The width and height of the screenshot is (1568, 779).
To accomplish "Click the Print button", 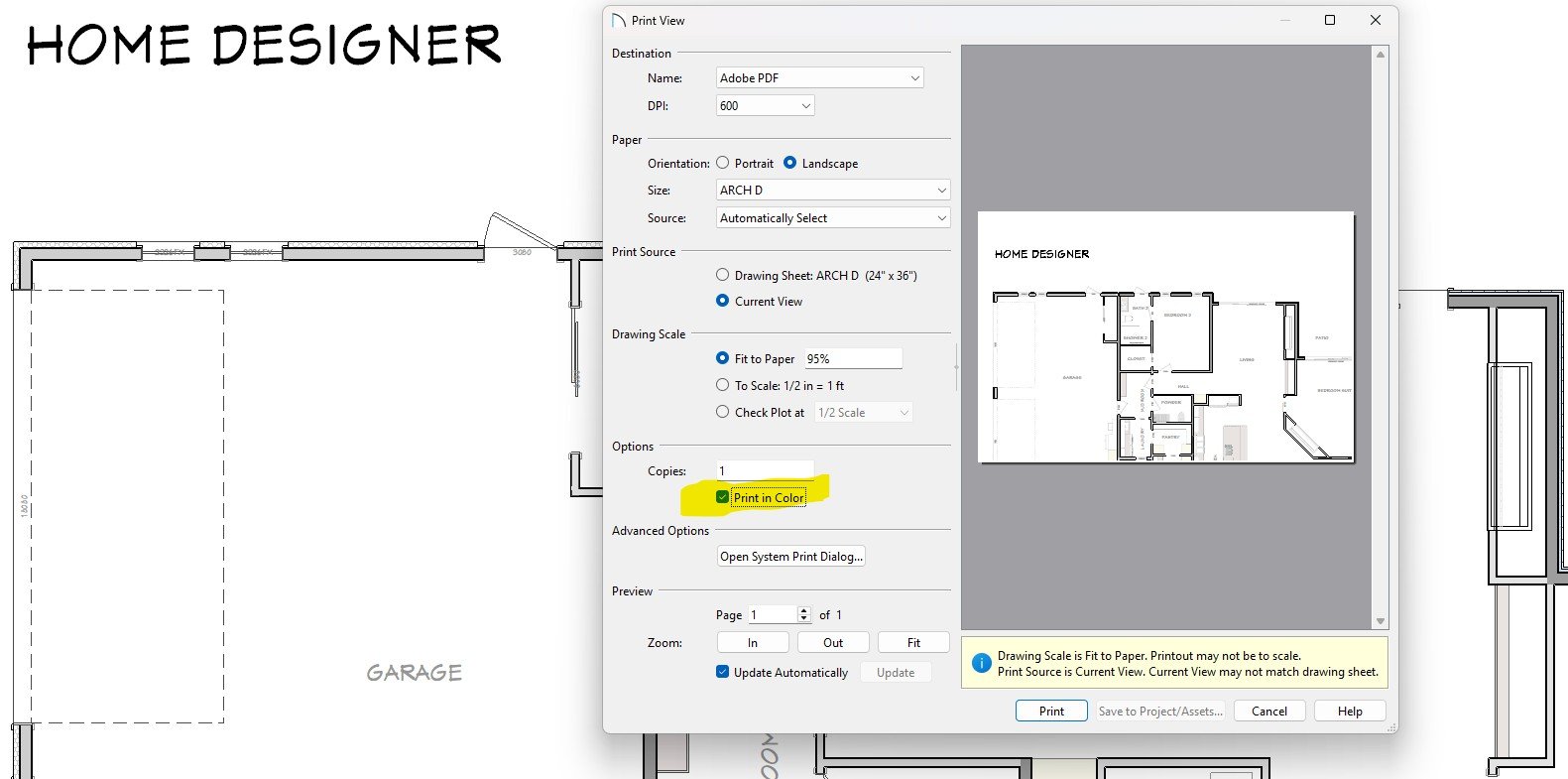I will [x=1051, y=712].
